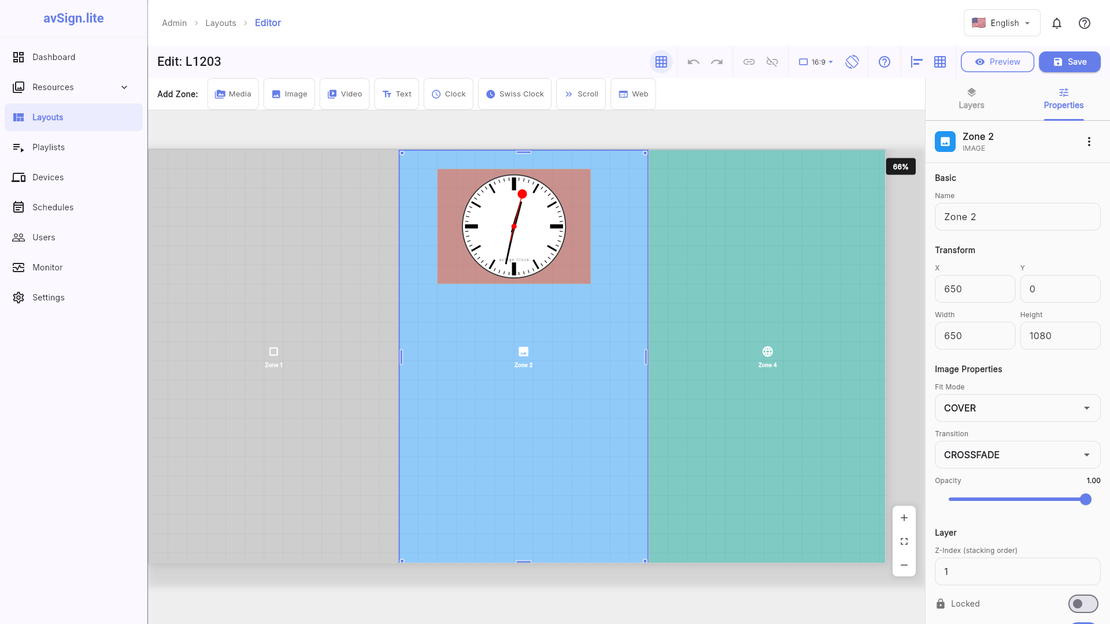Switch to the Layers tab
The height and width of the screenshot is (624, 1110).
970,97
